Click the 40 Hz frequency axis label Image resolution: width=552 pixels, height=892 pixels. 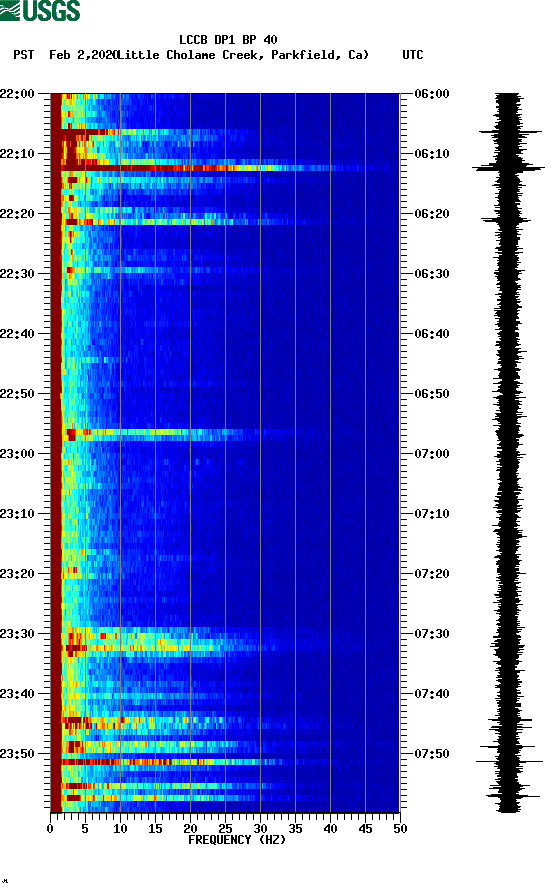point(330,829)
